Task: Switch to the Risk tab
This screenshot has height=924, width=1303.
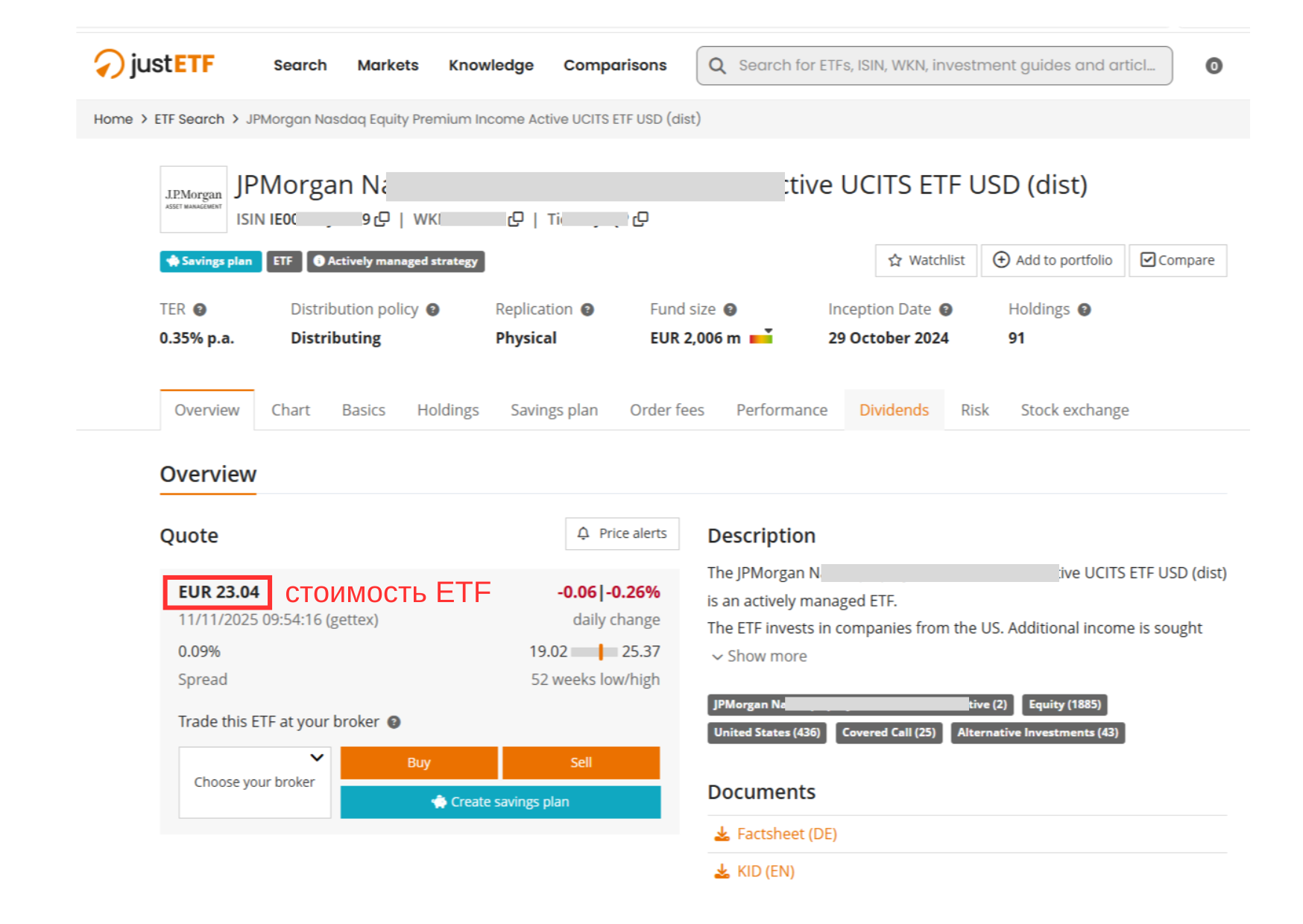Action: coord(974,410)
